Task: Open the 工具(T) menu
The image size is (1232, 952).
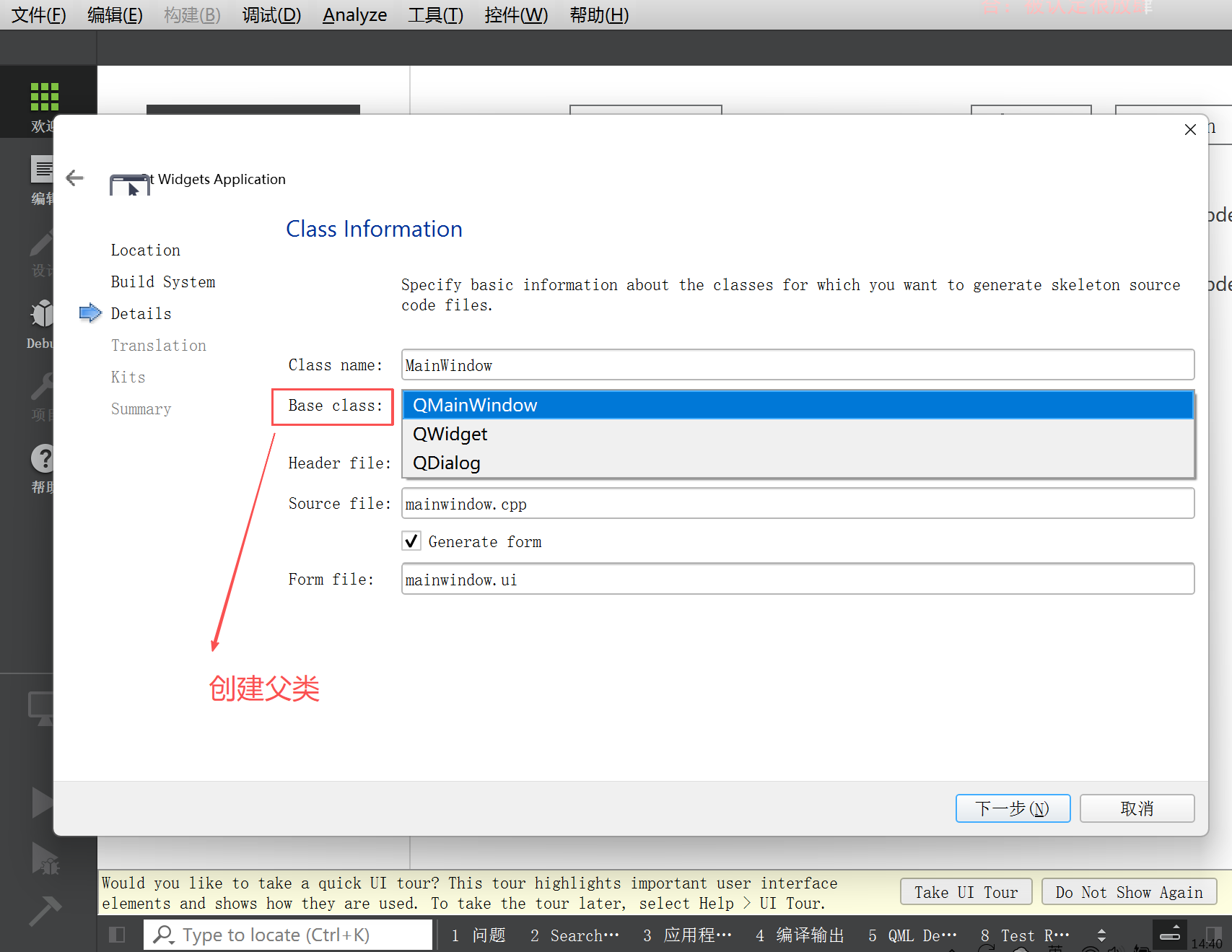Action: pos(435,14)
